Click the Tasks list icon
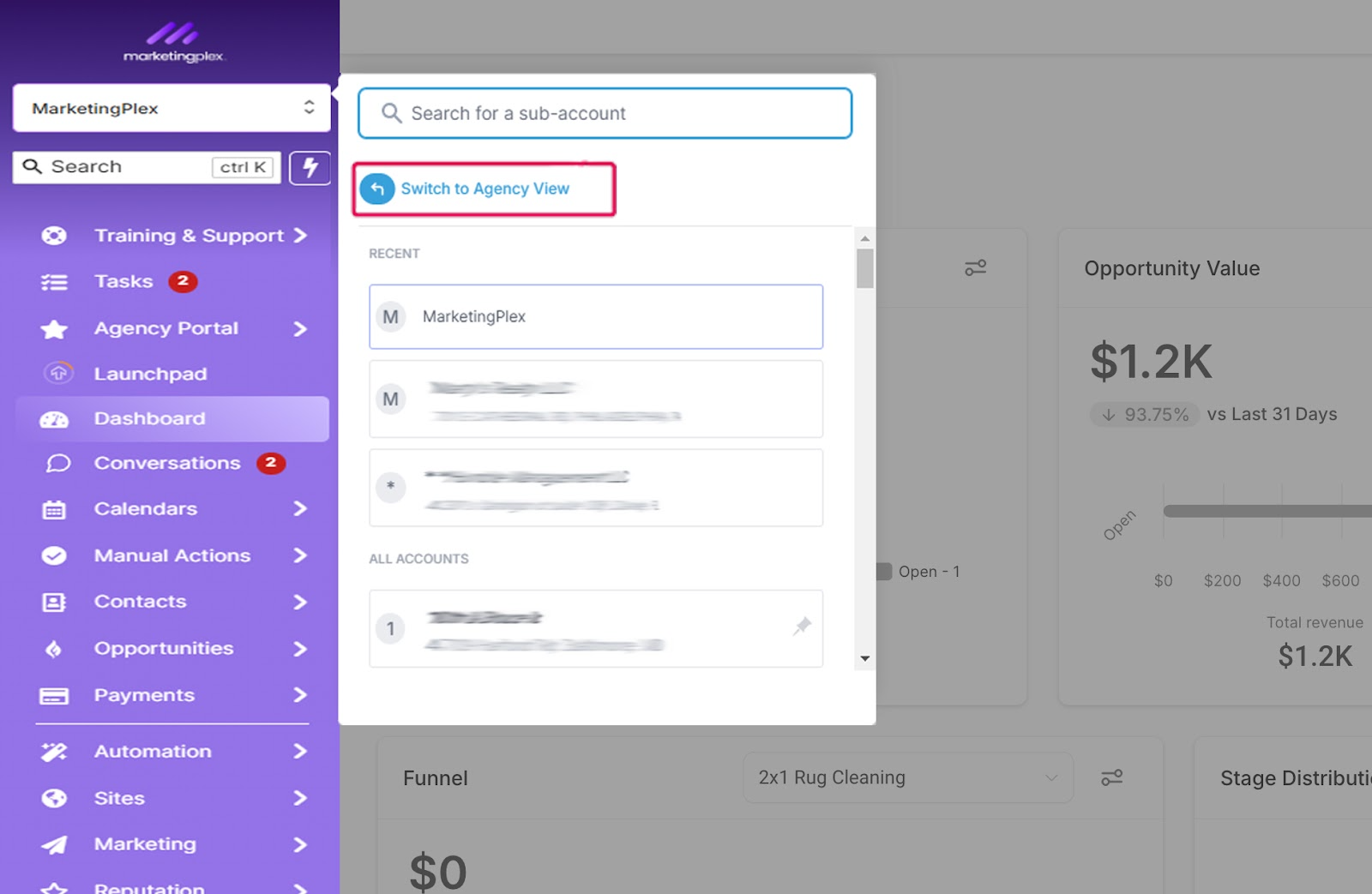The width and height of the screenshot is (1372, 894). 54,282
